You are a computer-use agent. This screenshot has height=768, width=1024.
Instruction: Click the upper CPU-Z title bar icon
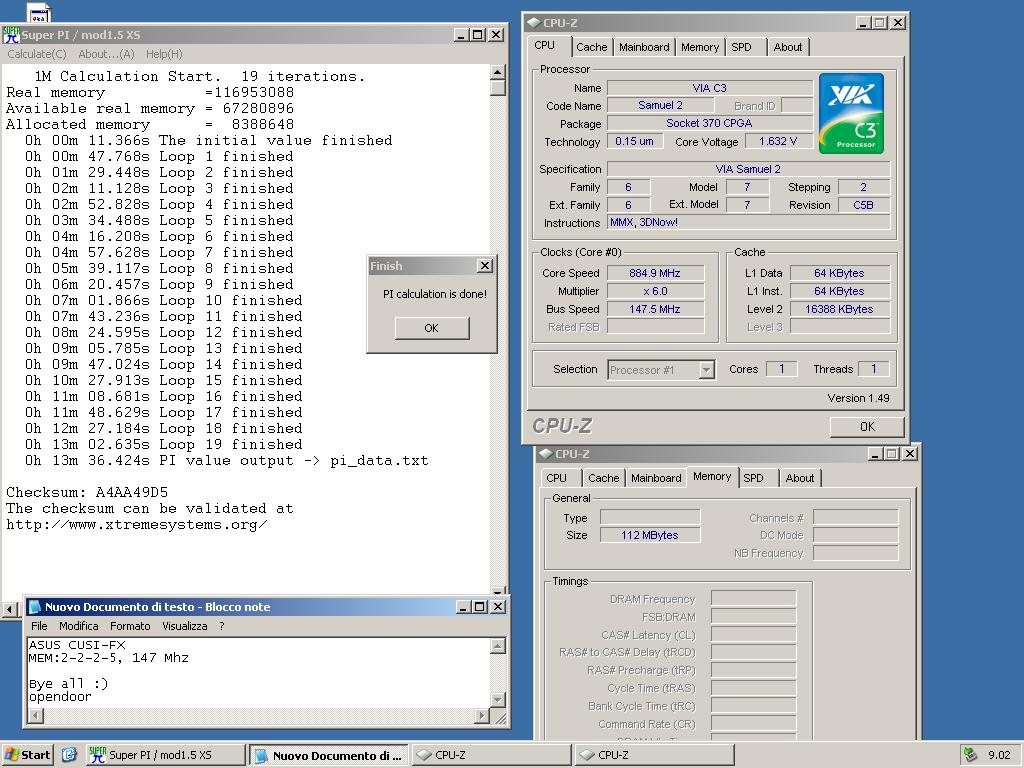[534, 23]
